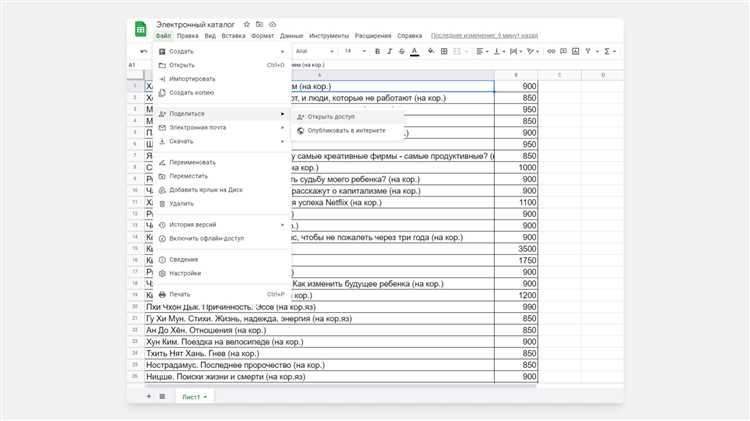This screenshot has height=421, width=750.
Task: Open text rotation options
Action: (x=532, y=51)
